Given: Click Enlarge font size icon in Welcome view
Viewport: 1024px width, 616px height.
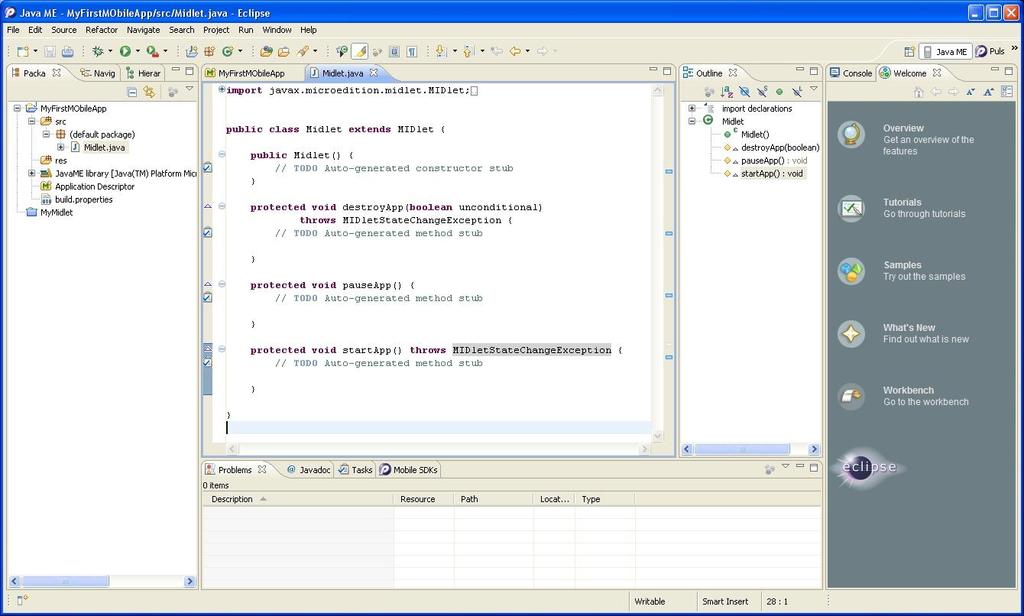Looking at the screenshot, I should (989, 92).
